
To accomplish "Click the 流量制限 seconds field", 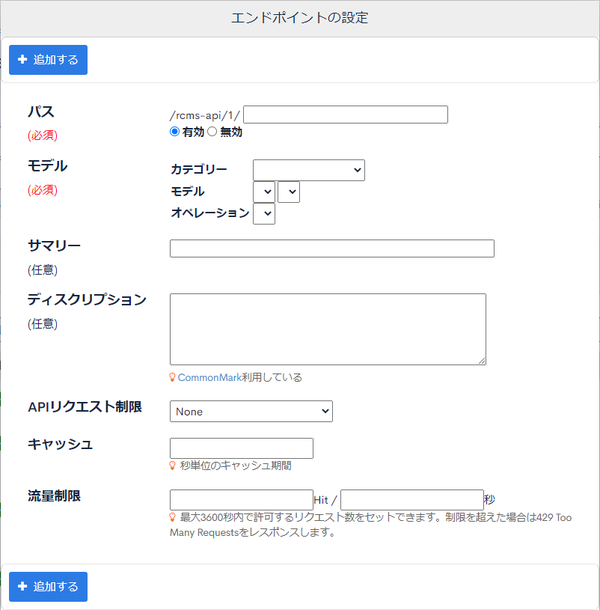I will (412, 500).
